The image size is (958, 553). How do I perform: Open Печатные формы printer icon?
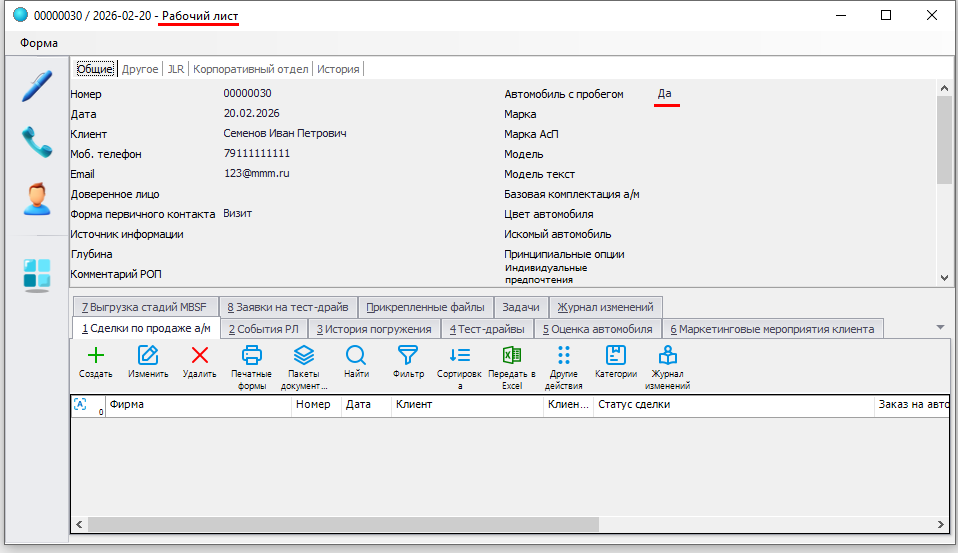click(x=251, y=356)
